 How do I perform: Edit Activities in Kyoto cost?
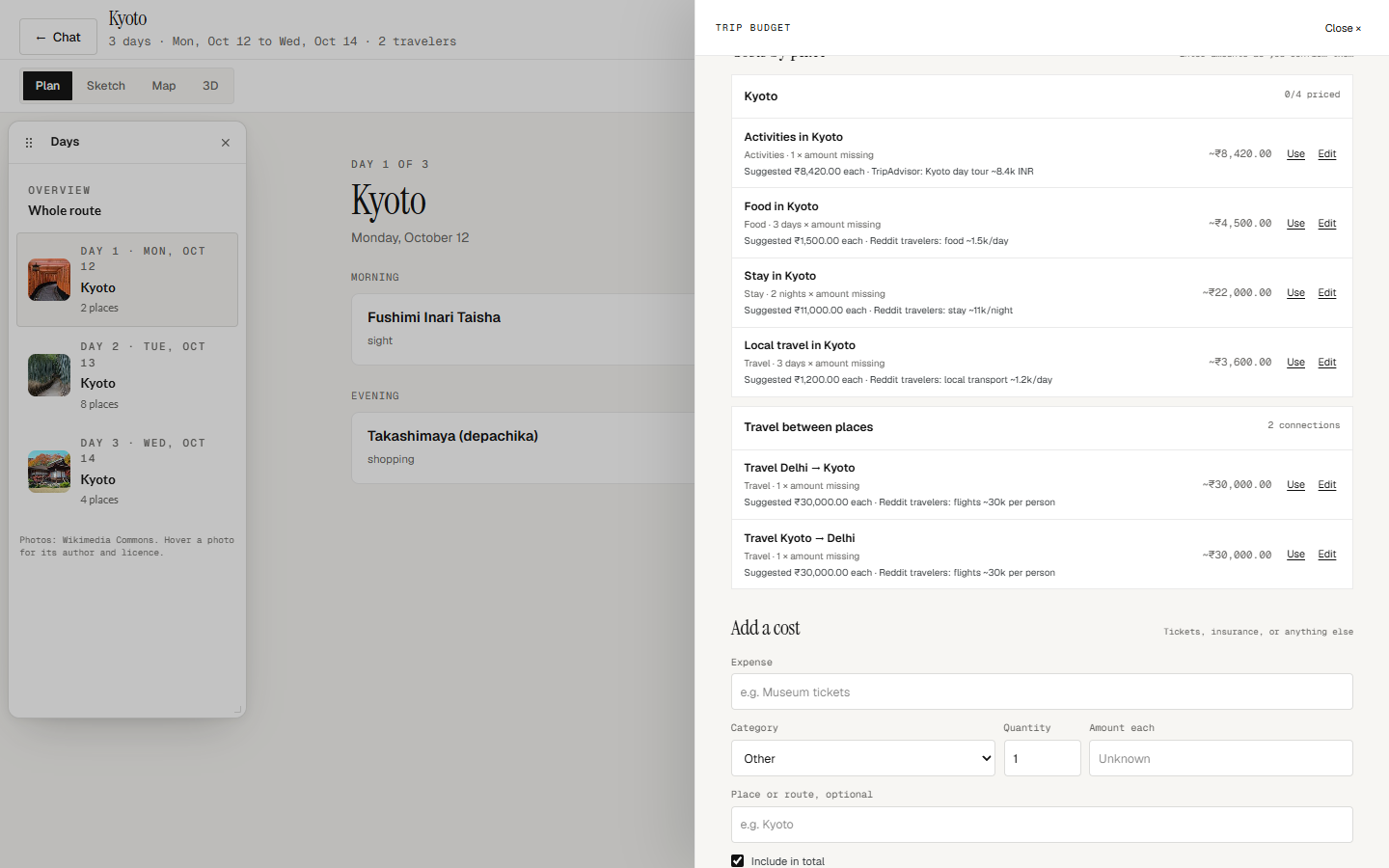1327,154
